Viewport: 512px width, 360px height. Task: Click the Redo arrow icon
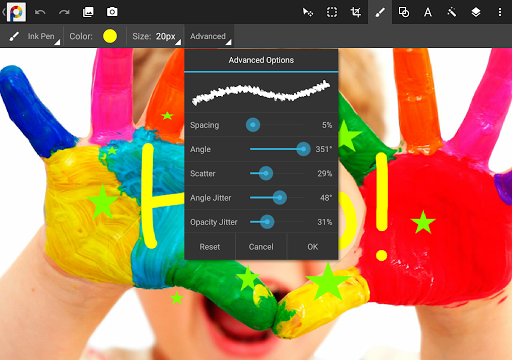tap(64, 12)
